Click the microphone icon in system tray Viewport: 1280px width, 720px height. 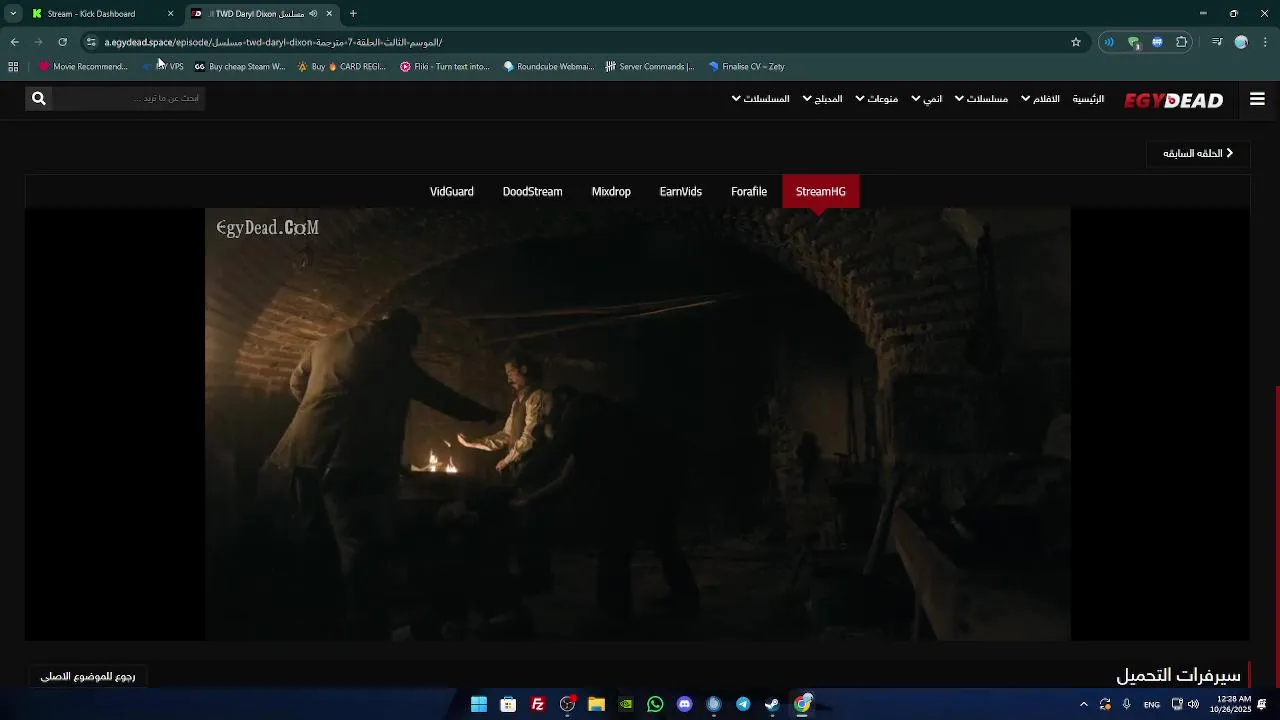[x=1127, y=704]
